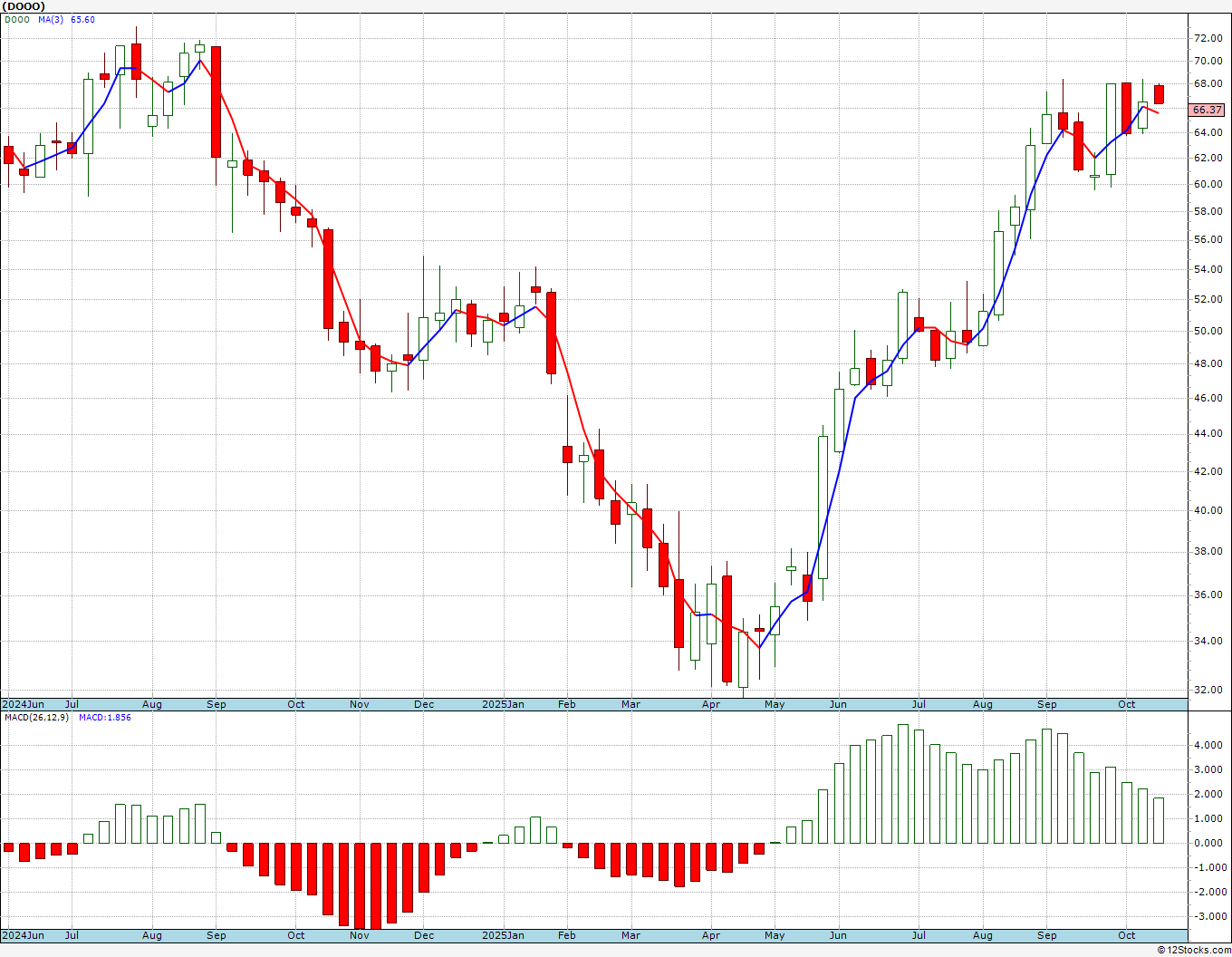Select May on the MACD panel date axis
The height and width of the screenshot is (957, 1232).
pyautogui.click(x=775, y=935)
